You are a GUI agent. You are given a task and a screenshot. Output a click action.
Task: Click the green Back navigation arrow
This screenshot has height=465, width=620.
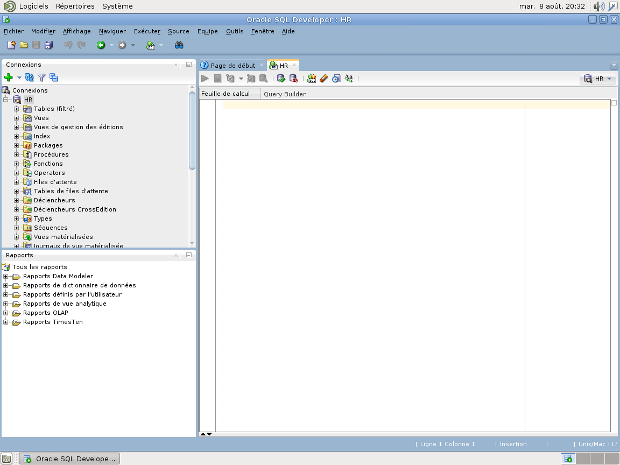[x=101, y=45]
